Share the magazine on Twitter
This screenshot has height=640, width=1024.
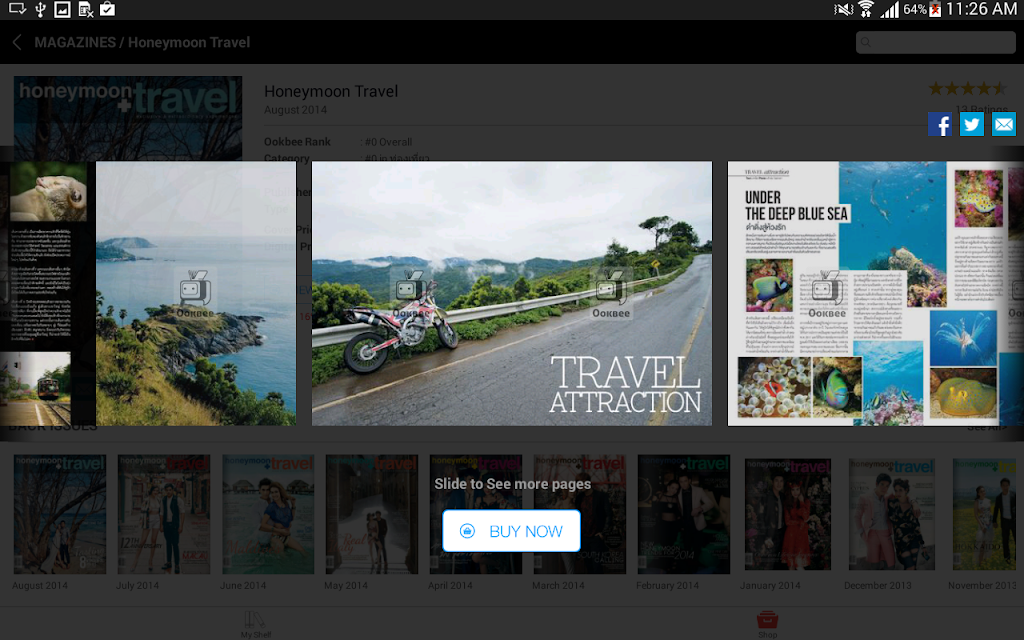[x=972, y=124]
